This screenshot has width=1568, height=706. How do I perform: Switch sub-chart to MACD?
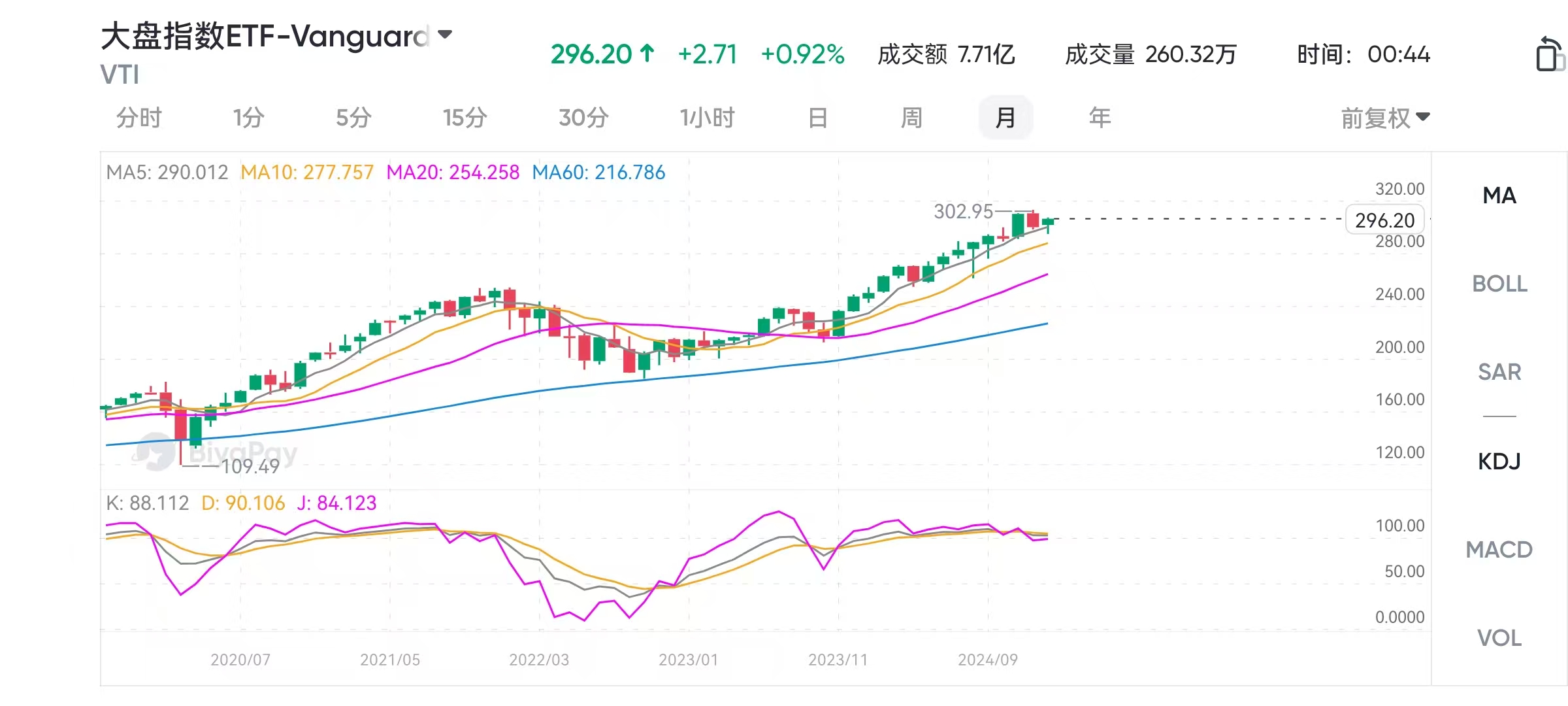point(1499,550)
